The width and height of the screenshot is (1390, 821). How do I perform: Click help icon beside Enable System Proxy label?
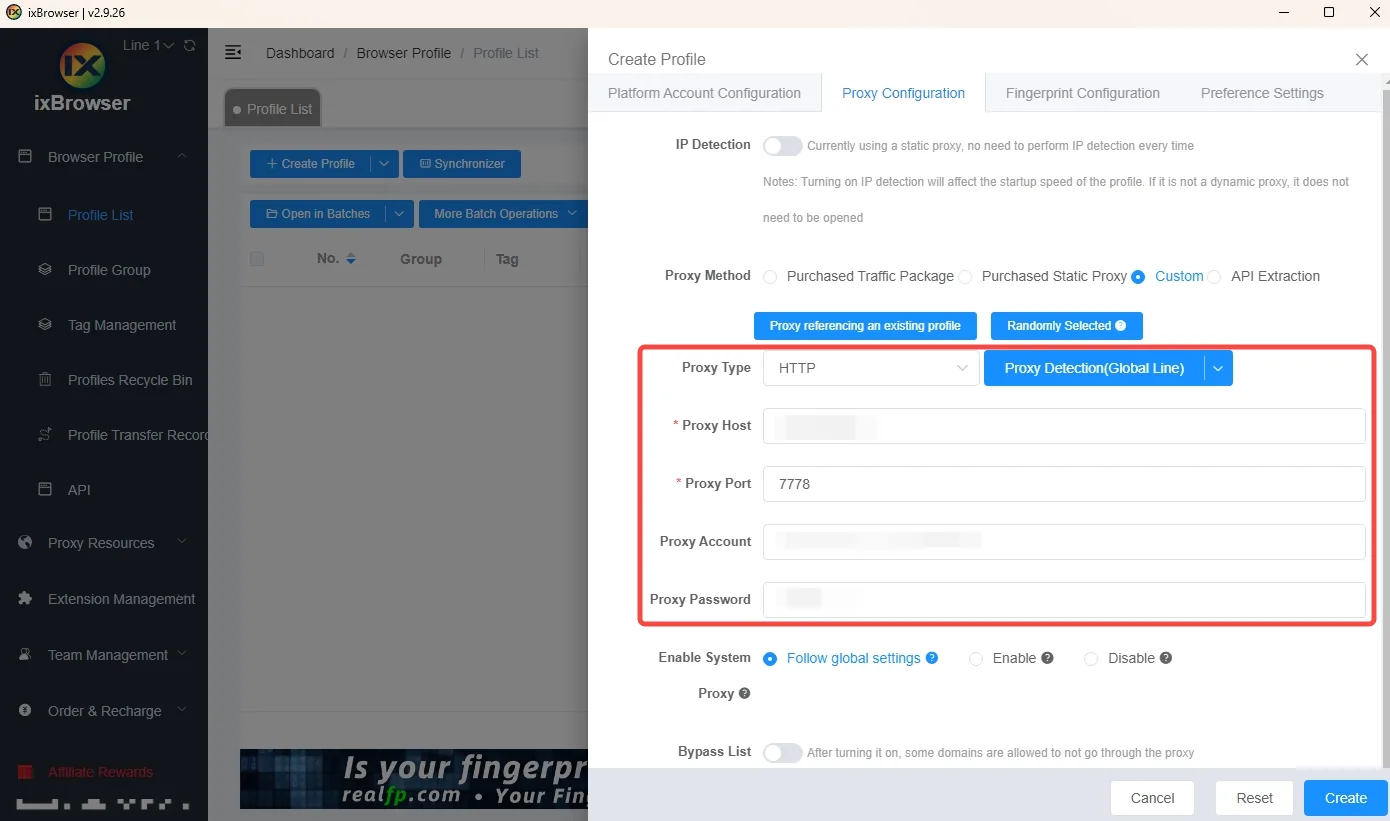(x=744, y=693)
